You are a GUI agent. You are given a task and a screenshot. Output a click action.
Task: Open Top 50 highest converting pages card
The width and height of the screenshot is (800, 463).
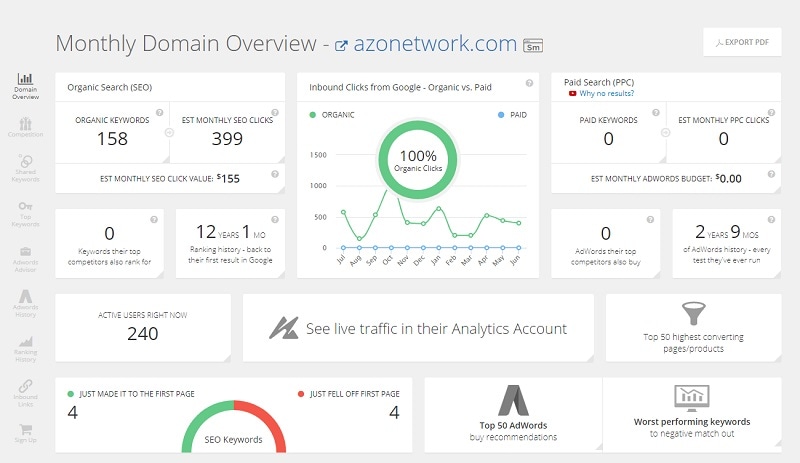(693, 328)
